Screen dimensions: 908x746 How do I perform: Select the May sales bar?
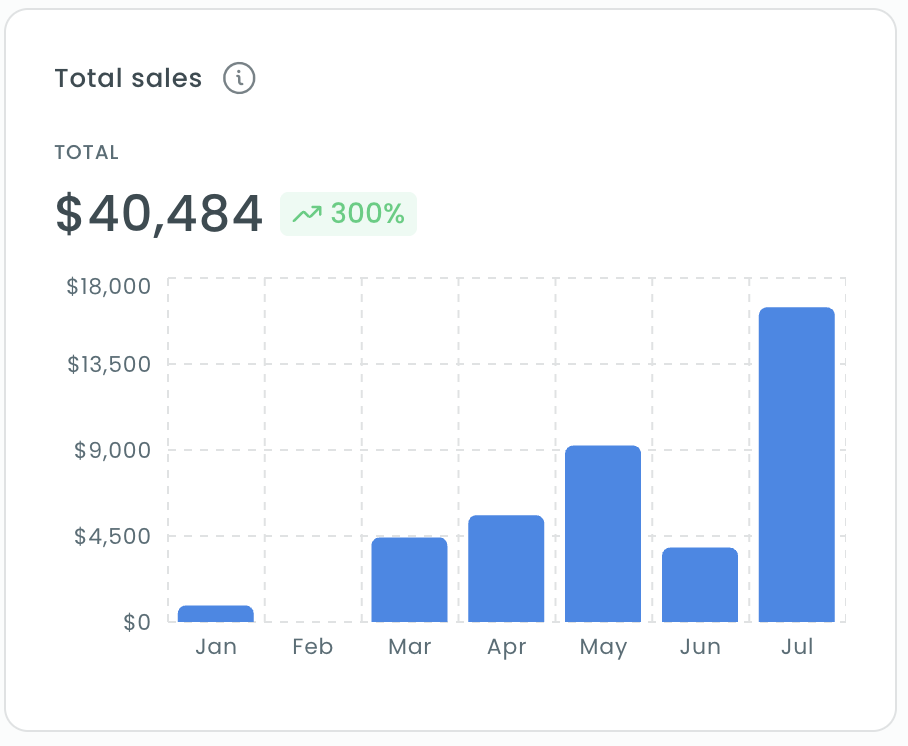tap(603, 533)
